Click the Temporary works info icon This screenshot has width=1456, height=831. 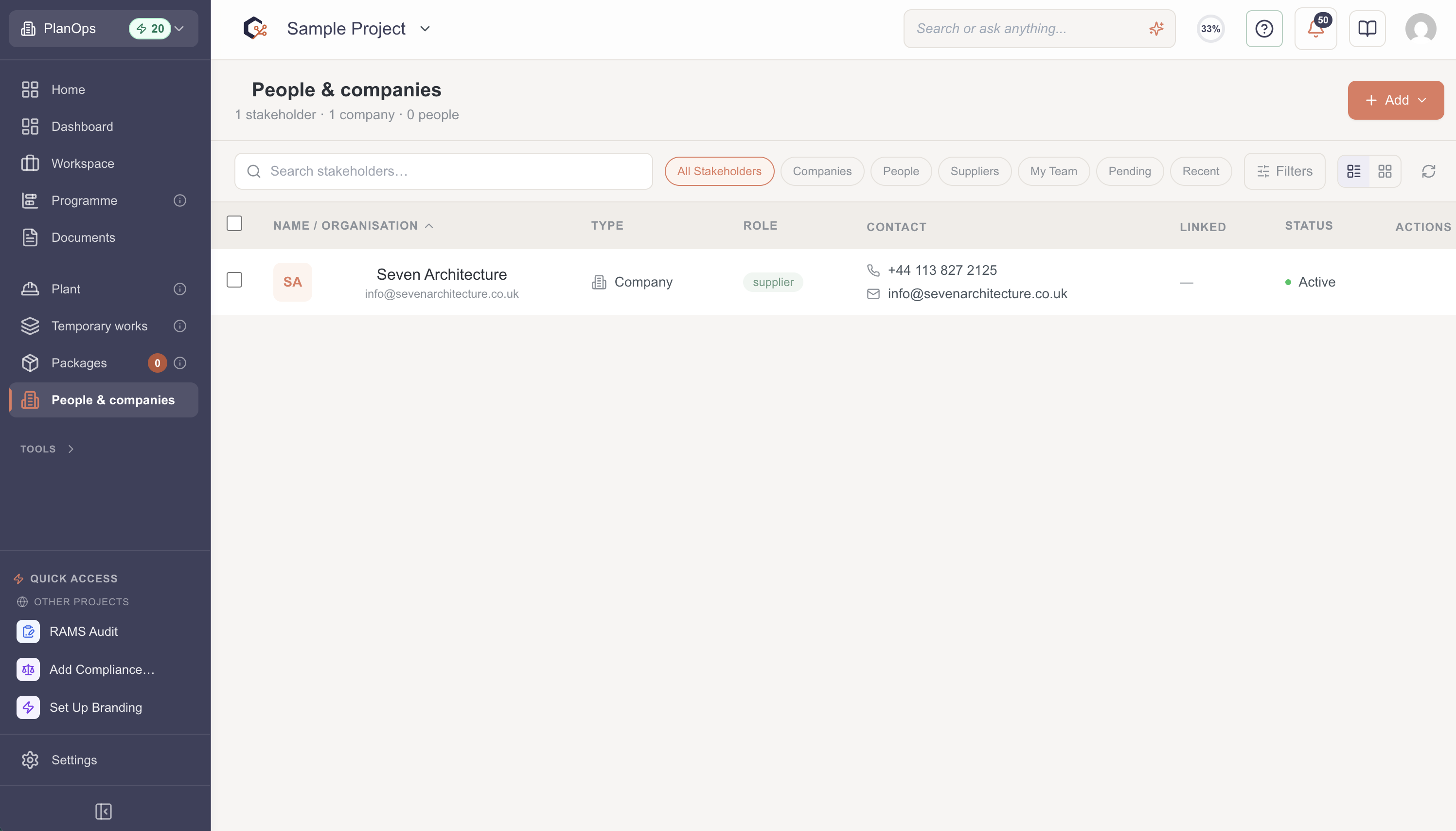179,326
